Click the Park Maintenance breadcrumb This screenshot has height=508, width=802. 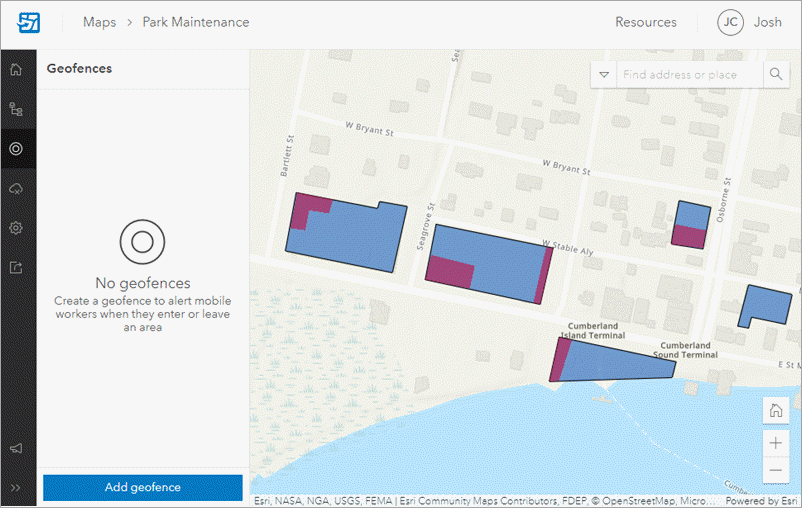click(x=196, y=23)
